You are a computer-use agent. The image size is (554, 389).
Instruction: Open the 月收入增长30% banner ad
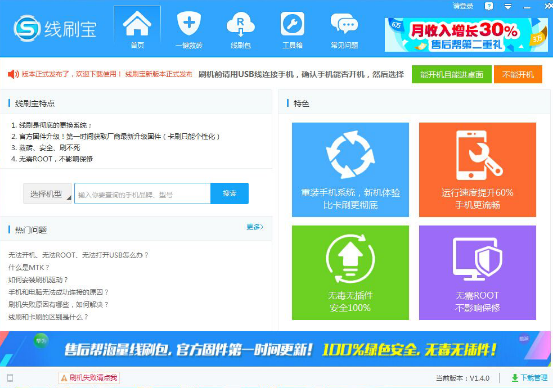(466, 35)
